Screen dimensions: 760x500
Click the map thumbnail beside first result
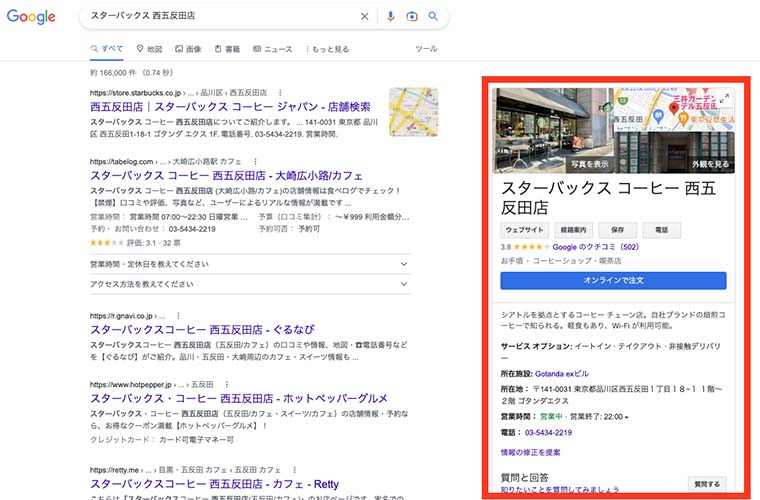point(413,112)
